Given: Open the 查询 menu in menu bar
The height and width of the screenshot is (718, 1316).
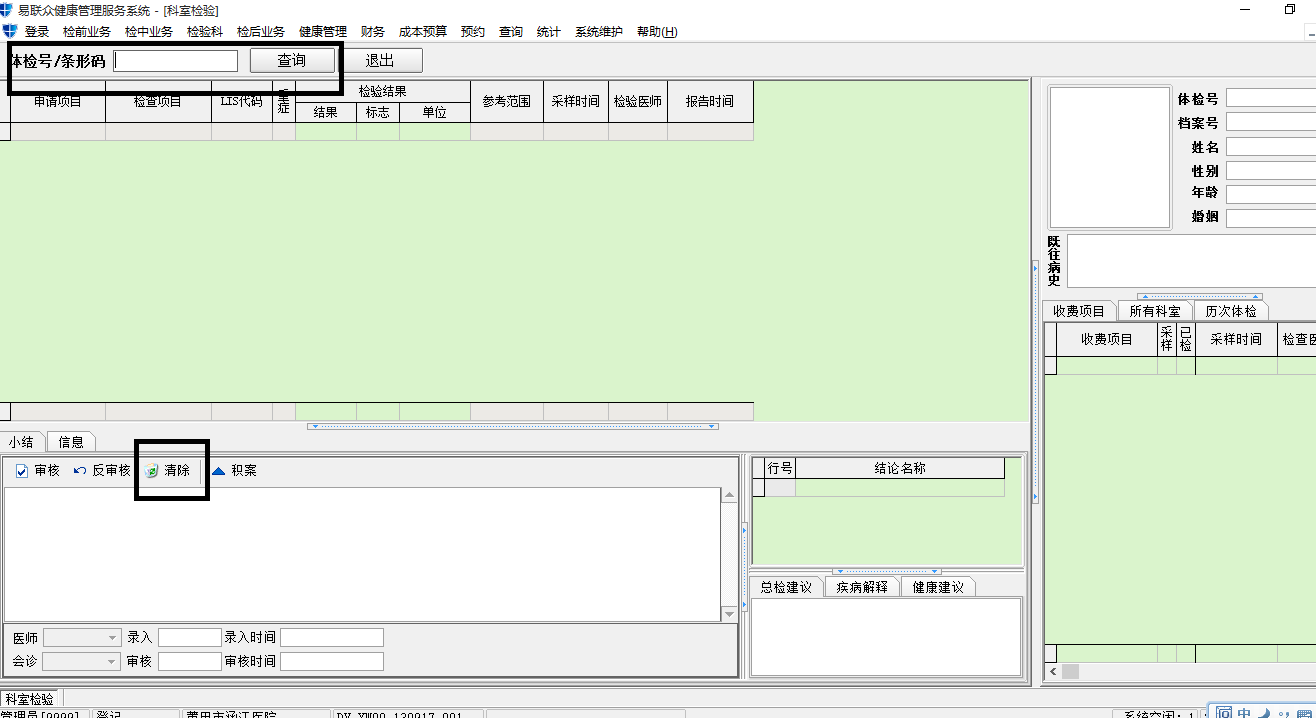Looking at the screenshot, I should (511, 32).
